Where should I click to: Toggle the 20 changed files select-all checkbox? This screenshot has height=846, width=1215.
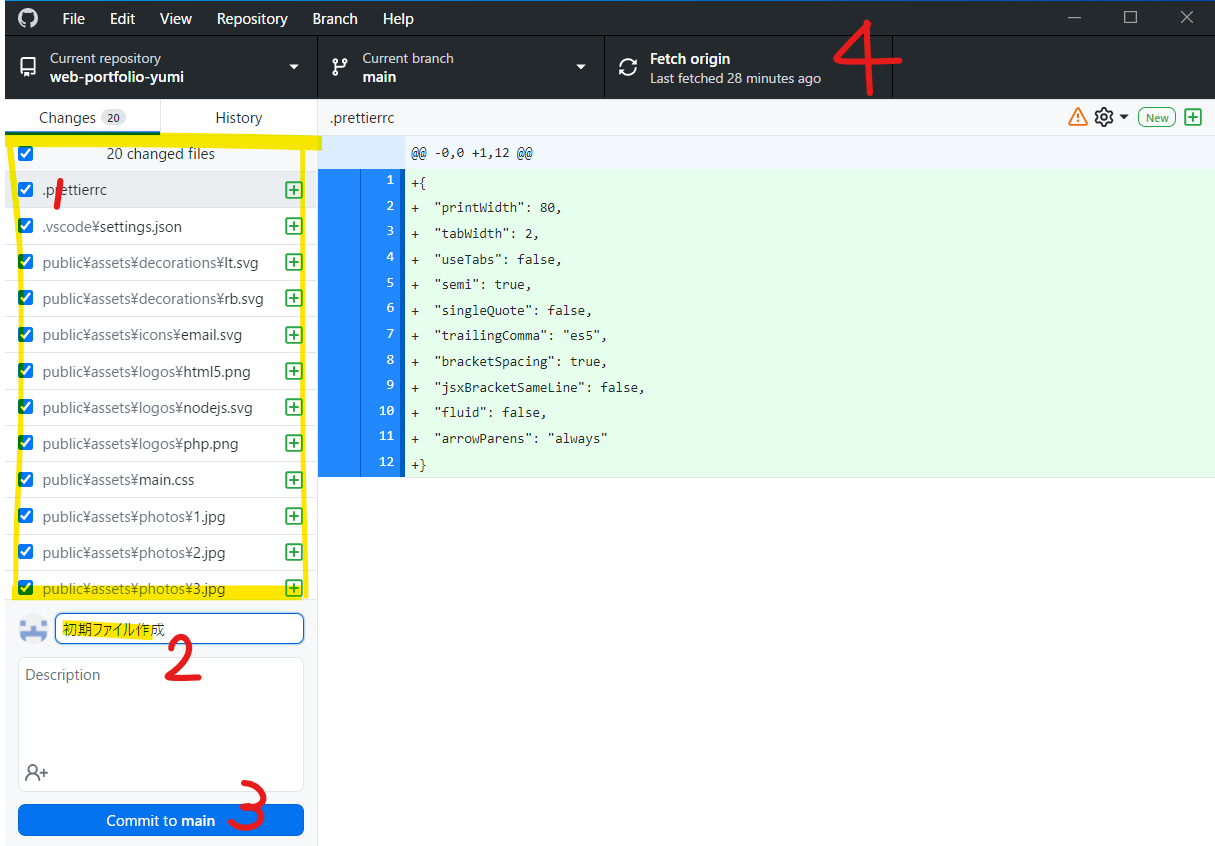pyautogui.click(x=26, y=154)
